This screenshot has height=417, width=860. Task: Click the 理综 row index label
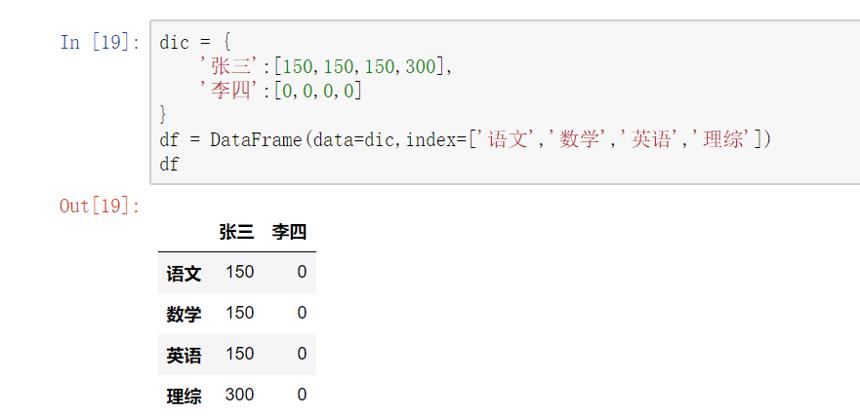point(184,396)
